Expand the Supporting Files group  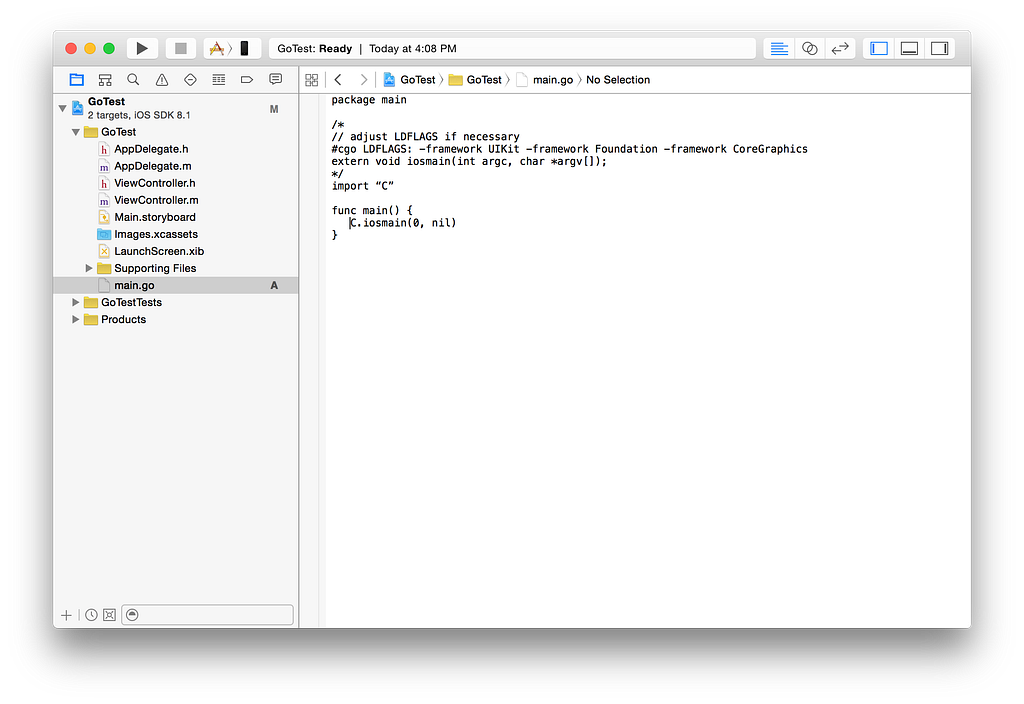[88, 268]
